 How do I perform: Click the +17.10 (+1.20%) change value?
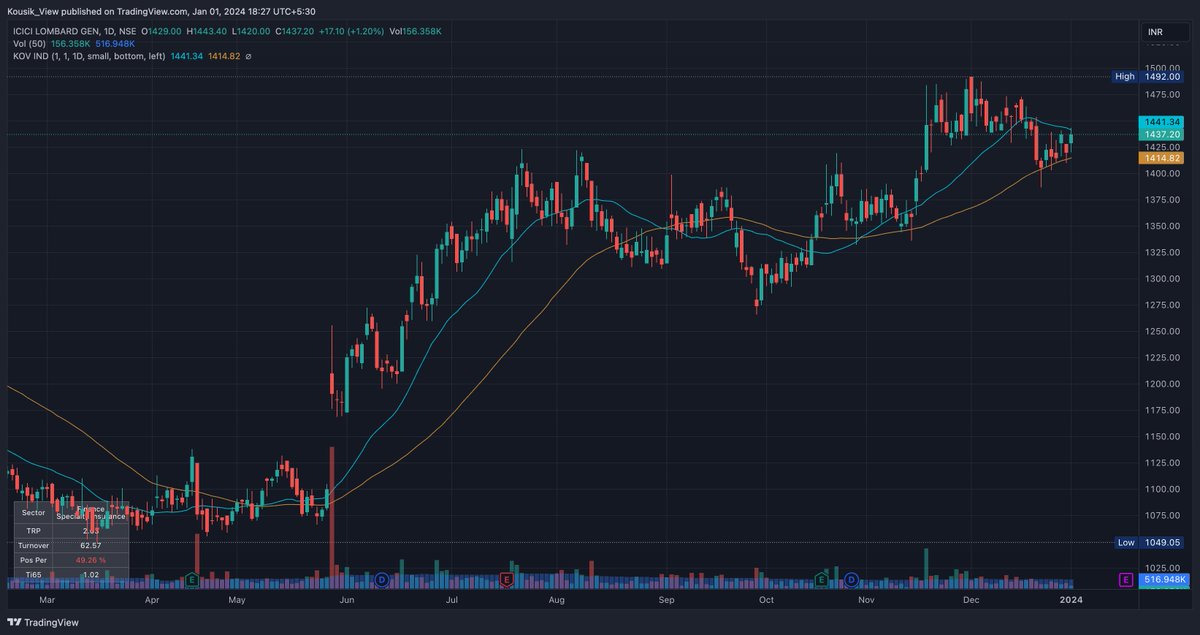pos(349,32)
